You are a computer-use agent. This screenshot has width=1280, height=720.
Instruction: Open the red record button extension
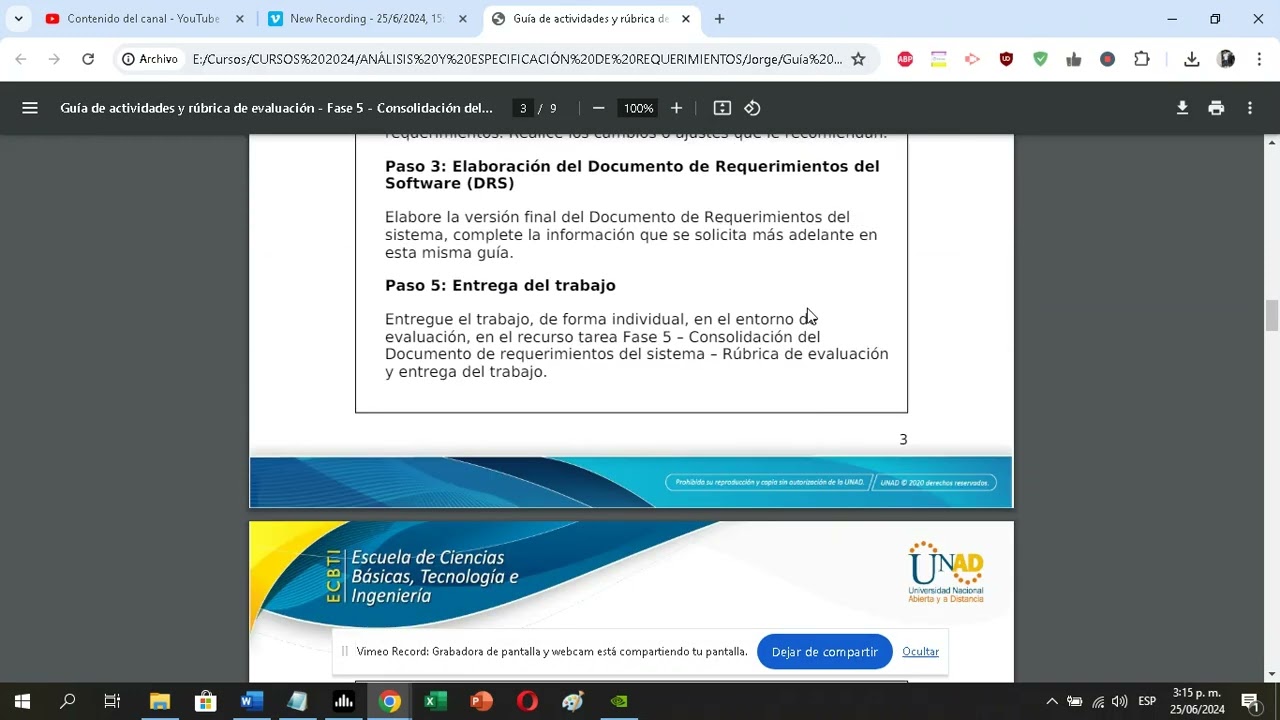(1107, 59)
